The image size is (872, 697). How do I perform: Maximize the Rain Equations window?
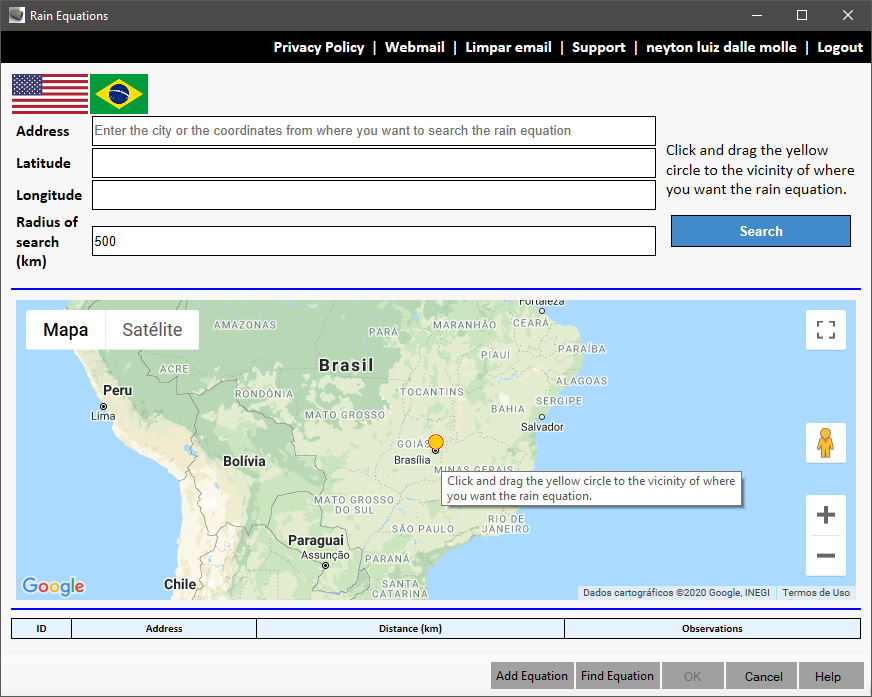(x=802, y=15)
